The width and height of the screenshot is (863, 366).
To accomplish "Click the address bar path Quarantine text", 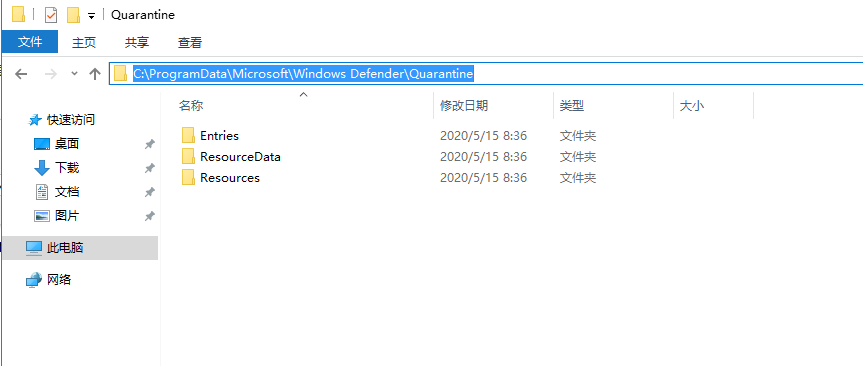I will pos(441,73).
